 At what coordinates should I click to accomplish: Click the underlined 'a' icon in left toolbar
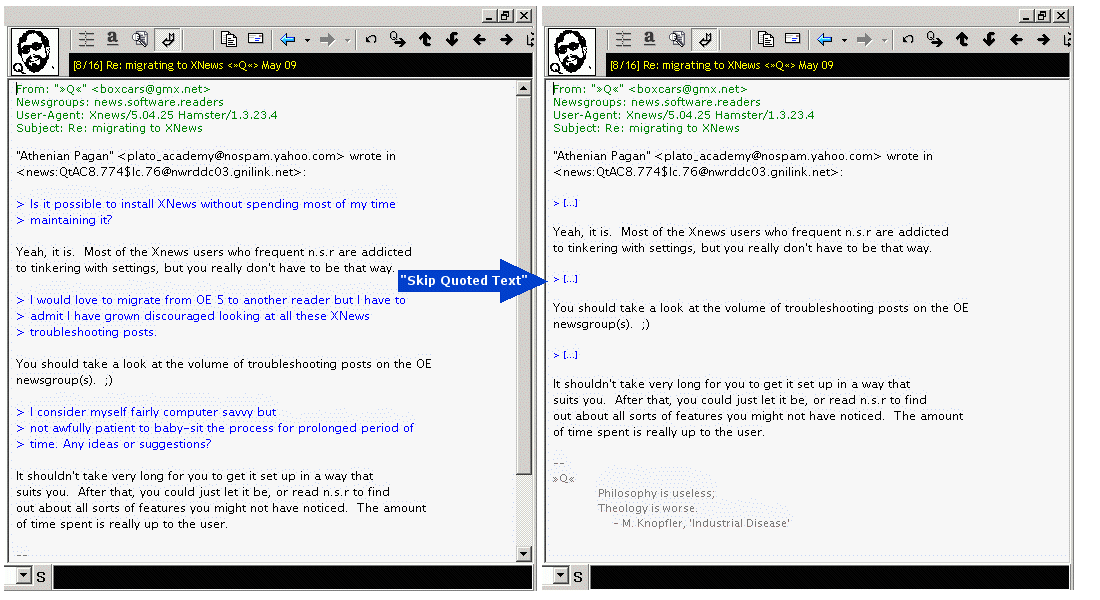click(113, 39)
